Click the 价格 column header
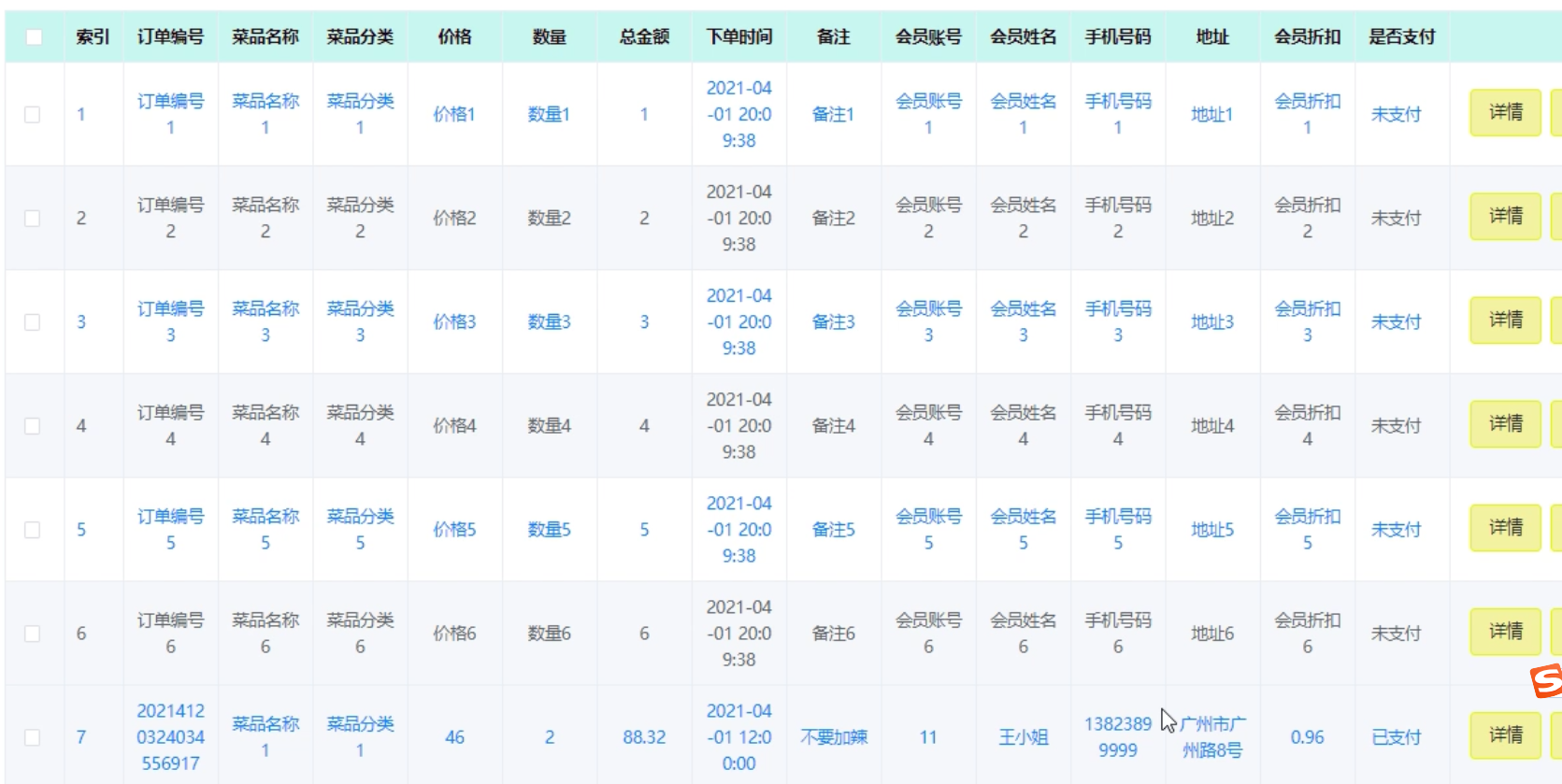Image resolution: width=1562 pixels, height=784 pixels. pos(454,36)
